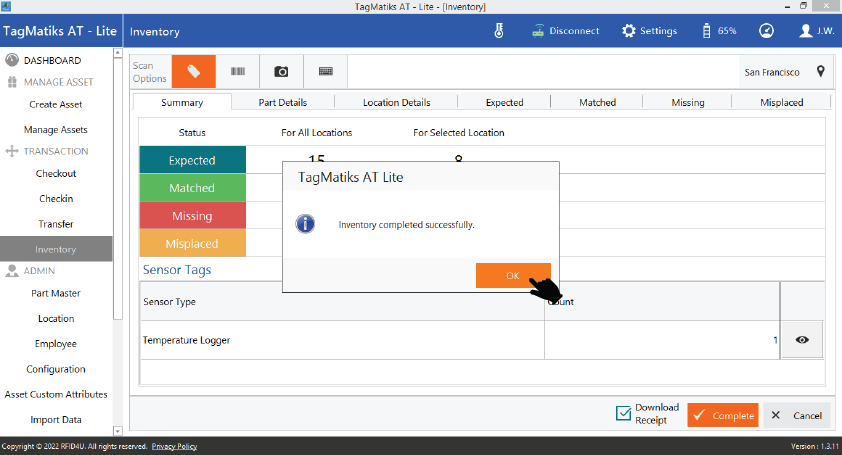The width and height of the screenshot is (842, 455).
Task: Select the barcode scan option
Action: [238, 71]
